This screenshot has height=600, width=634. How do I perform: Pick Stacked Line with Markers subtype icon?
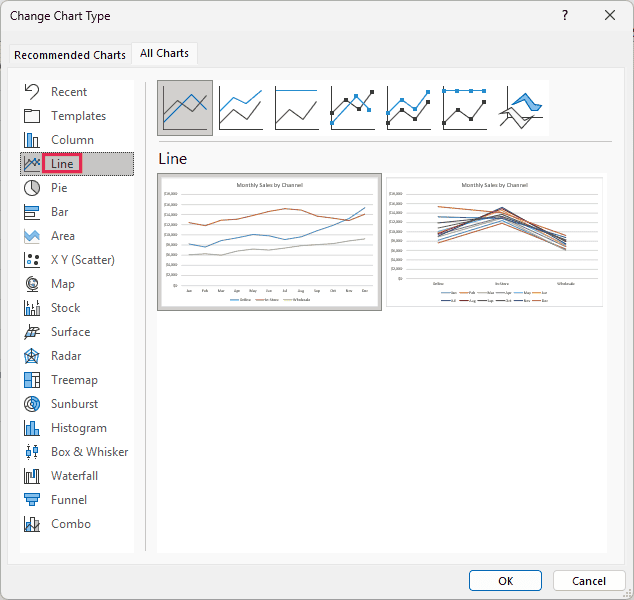[x=408, y=108]
